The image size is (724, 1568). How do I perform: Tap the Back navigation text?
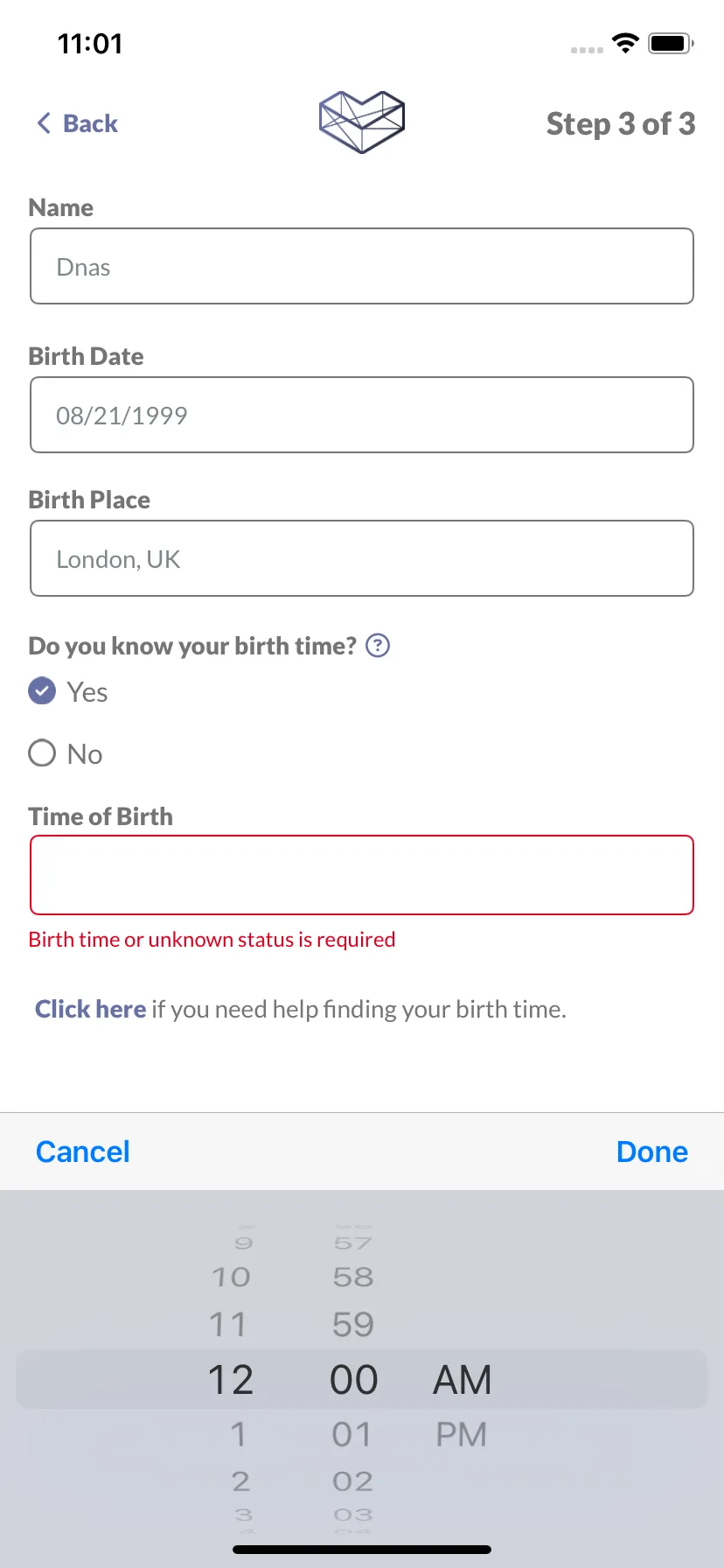coord(90,123)
